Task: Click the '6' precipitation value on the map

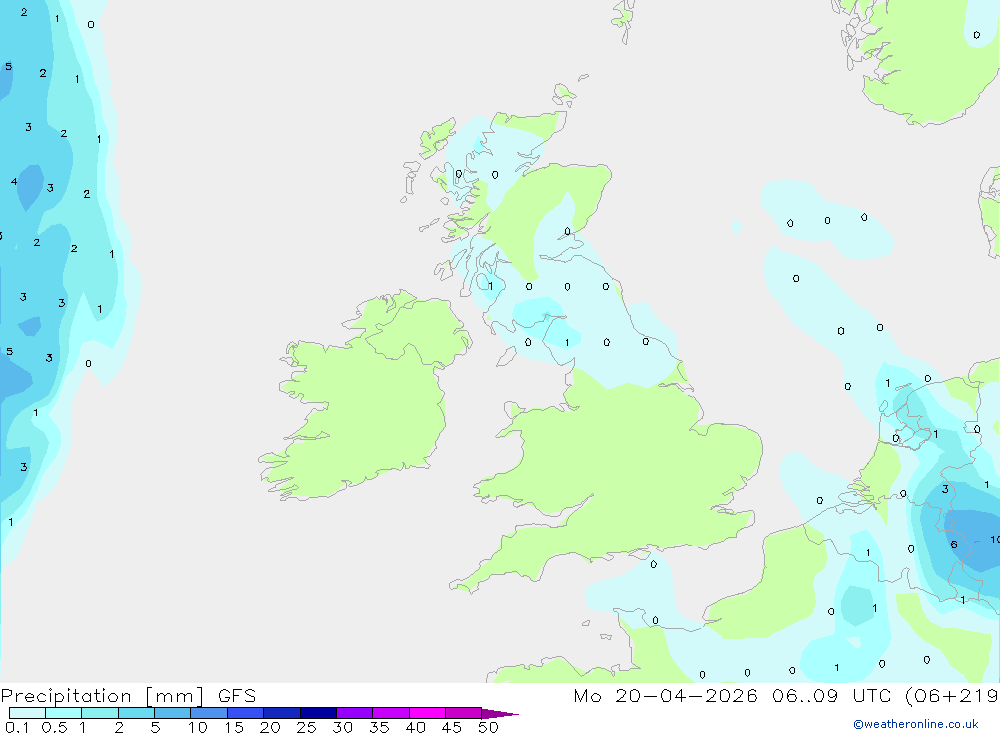Action: click(x=953, y=544)
